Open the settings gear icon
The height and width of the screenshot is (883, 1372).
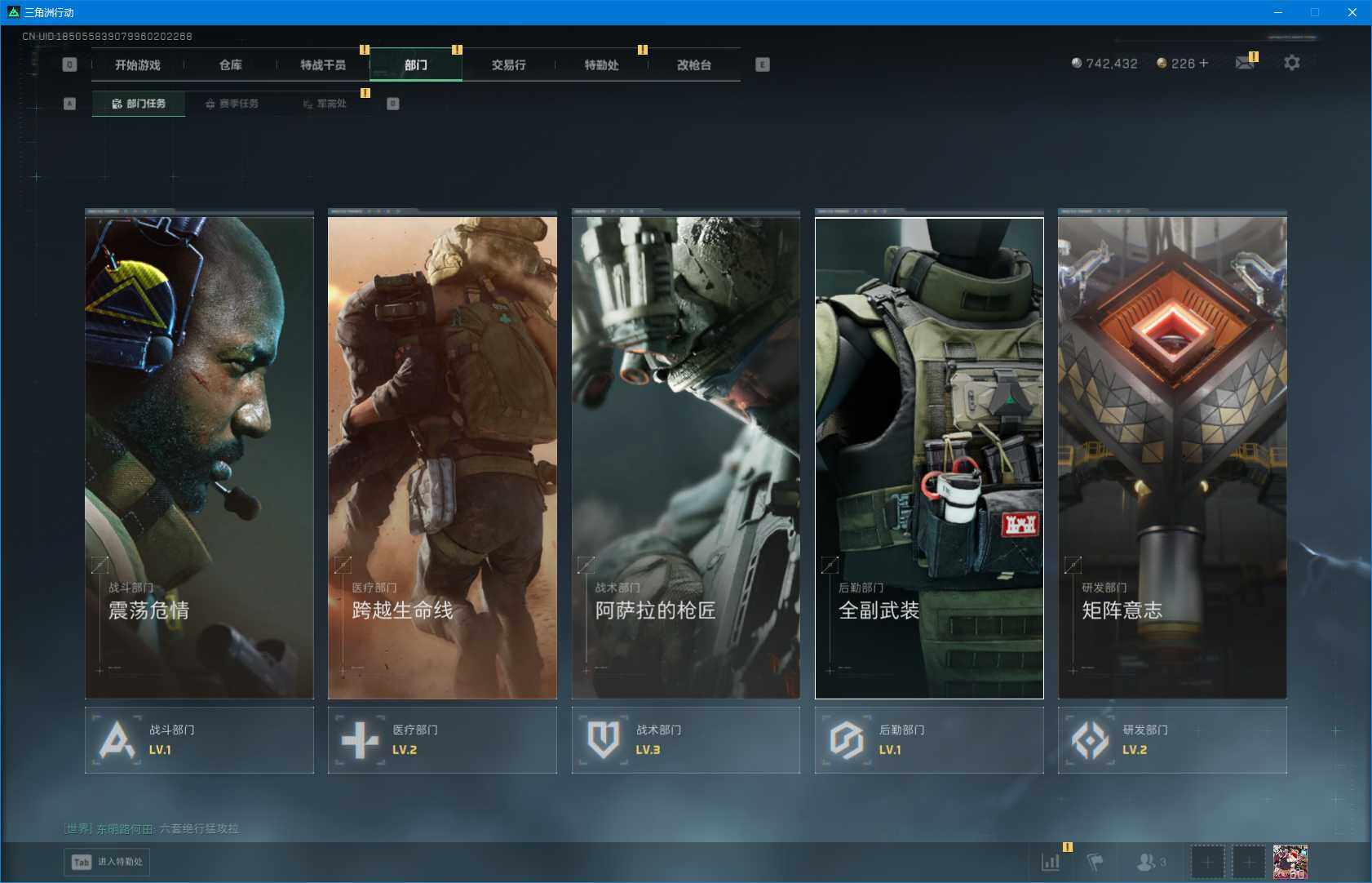coord(1291,63)
